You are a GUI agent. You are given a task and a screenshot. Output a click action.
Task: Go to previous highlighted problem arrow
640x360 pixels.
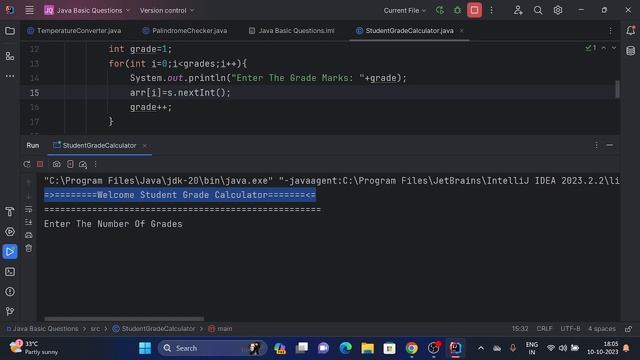coord(604,48)
